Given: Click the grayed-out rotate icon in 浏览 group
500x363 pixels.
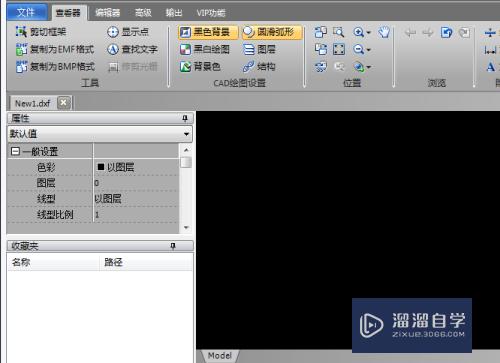Looking at the screenshot, I should pyautogui.click(x=464, y=32).
